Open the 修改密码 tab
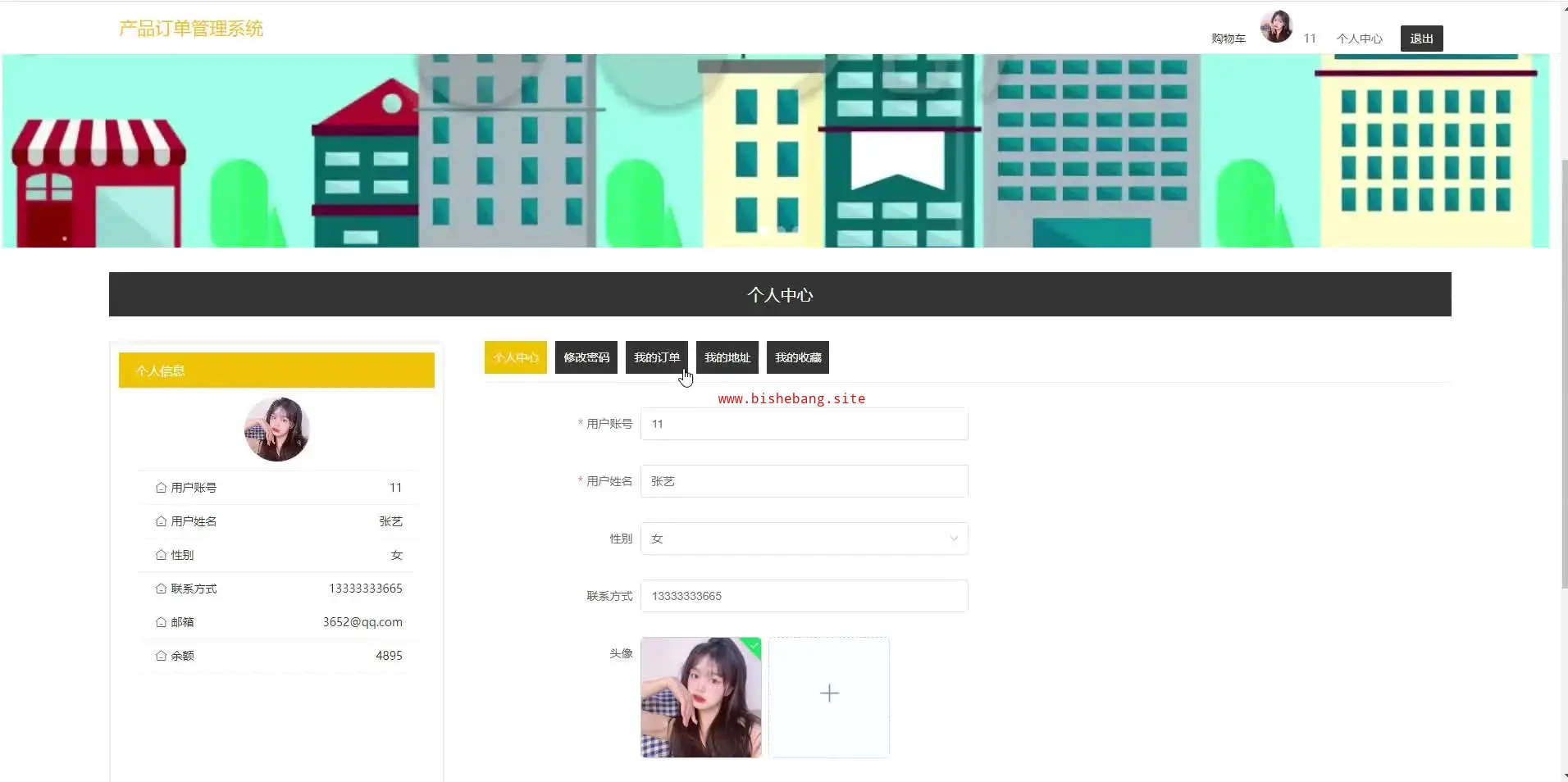This screenshot has height=782, width=1568. pyautogui.click(x=586, y=357)
